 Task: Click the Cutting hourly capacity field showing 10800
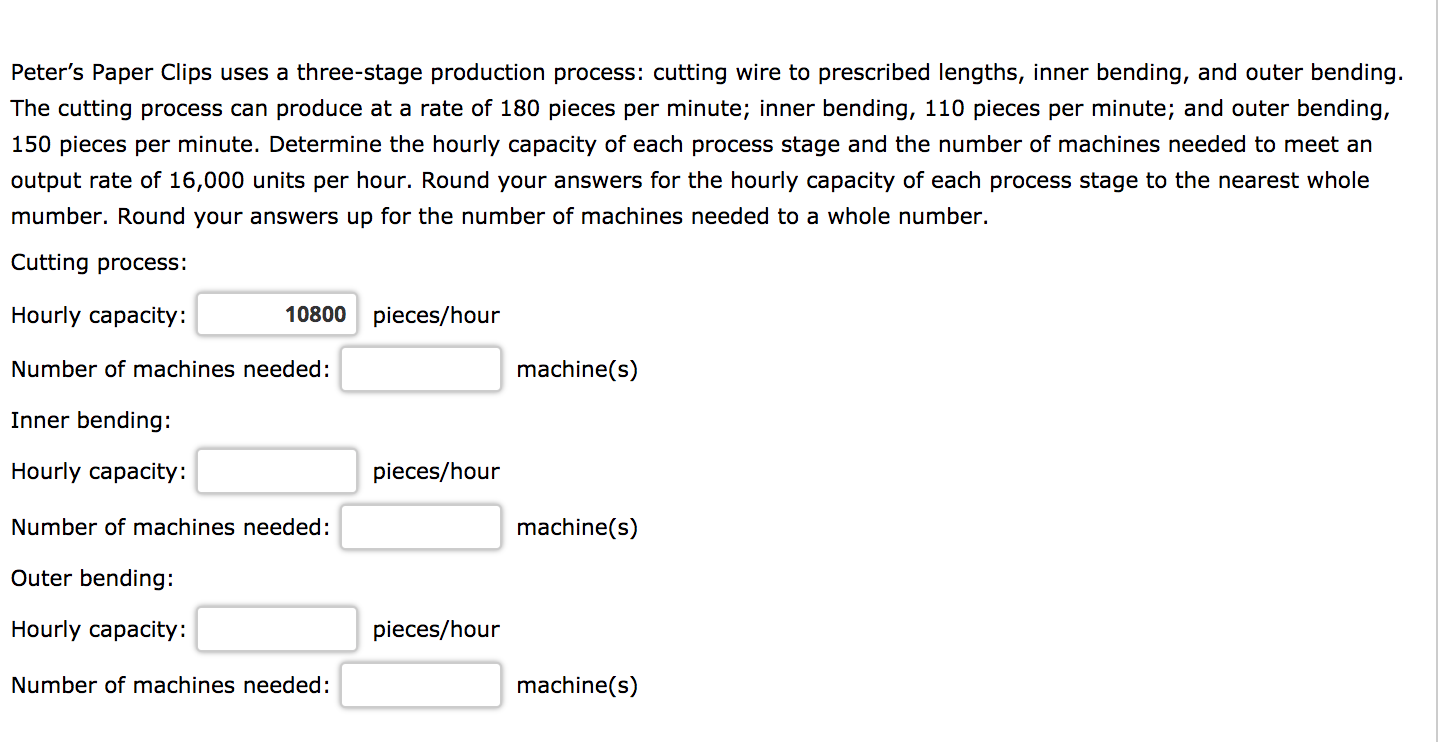click(277, 314)
